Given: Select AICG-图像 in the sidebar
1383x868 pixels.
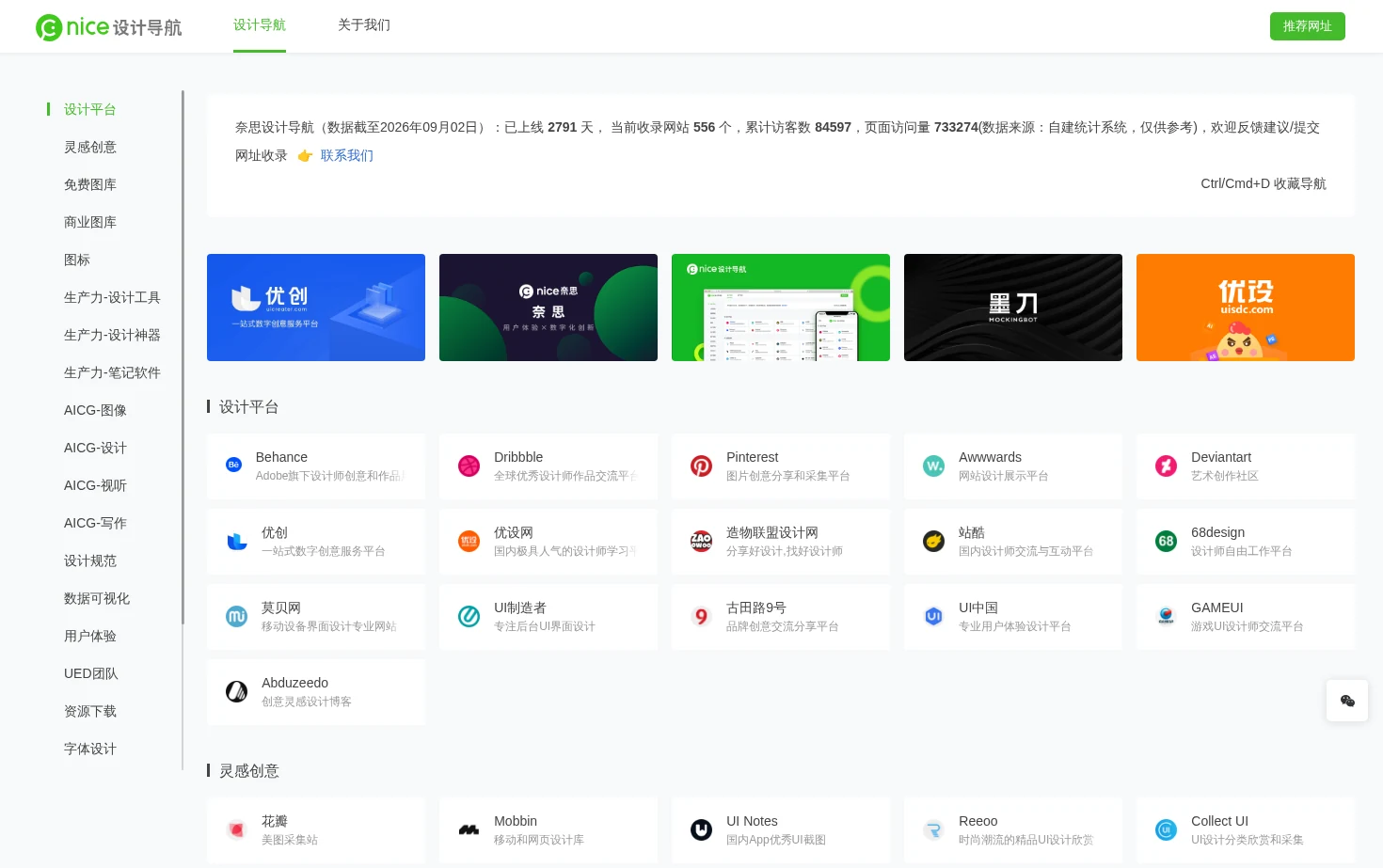Looking at the screenshot, I should click(x=95, y=410).
